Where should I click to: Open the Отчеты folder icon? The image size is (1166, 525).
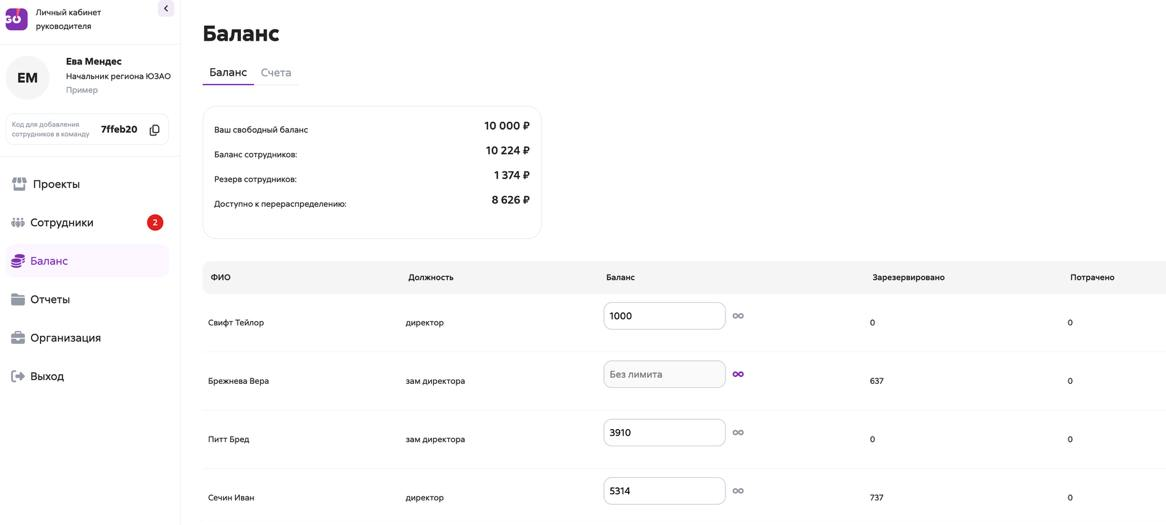pos(19,300)
